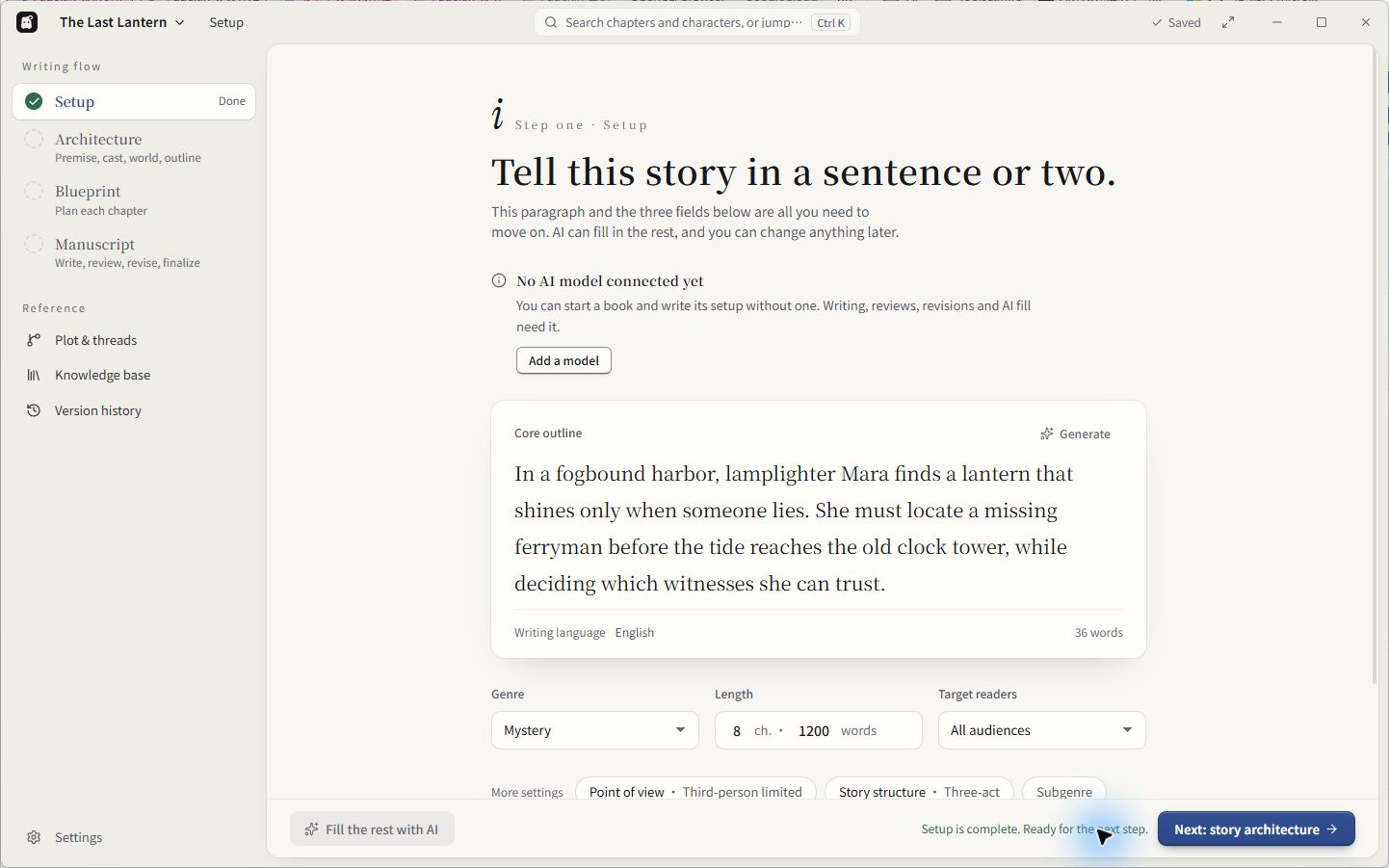Screen dimensions: 1389x868
Task: Click the Architecture step circle
Action: pyautogui.click(x=34, y=139)
